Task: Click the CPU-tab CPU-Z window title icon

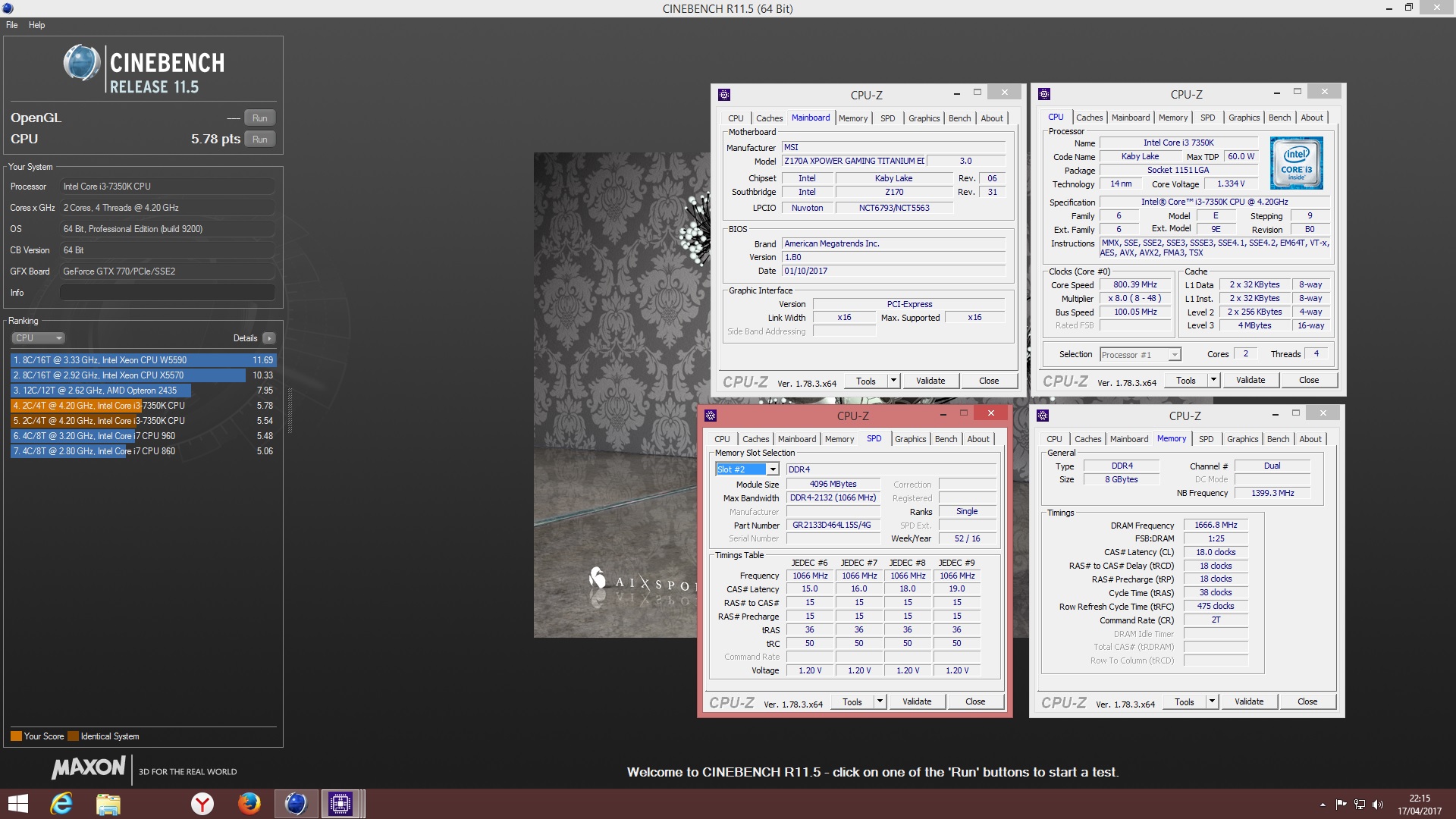Action: tap(1044, 94)
